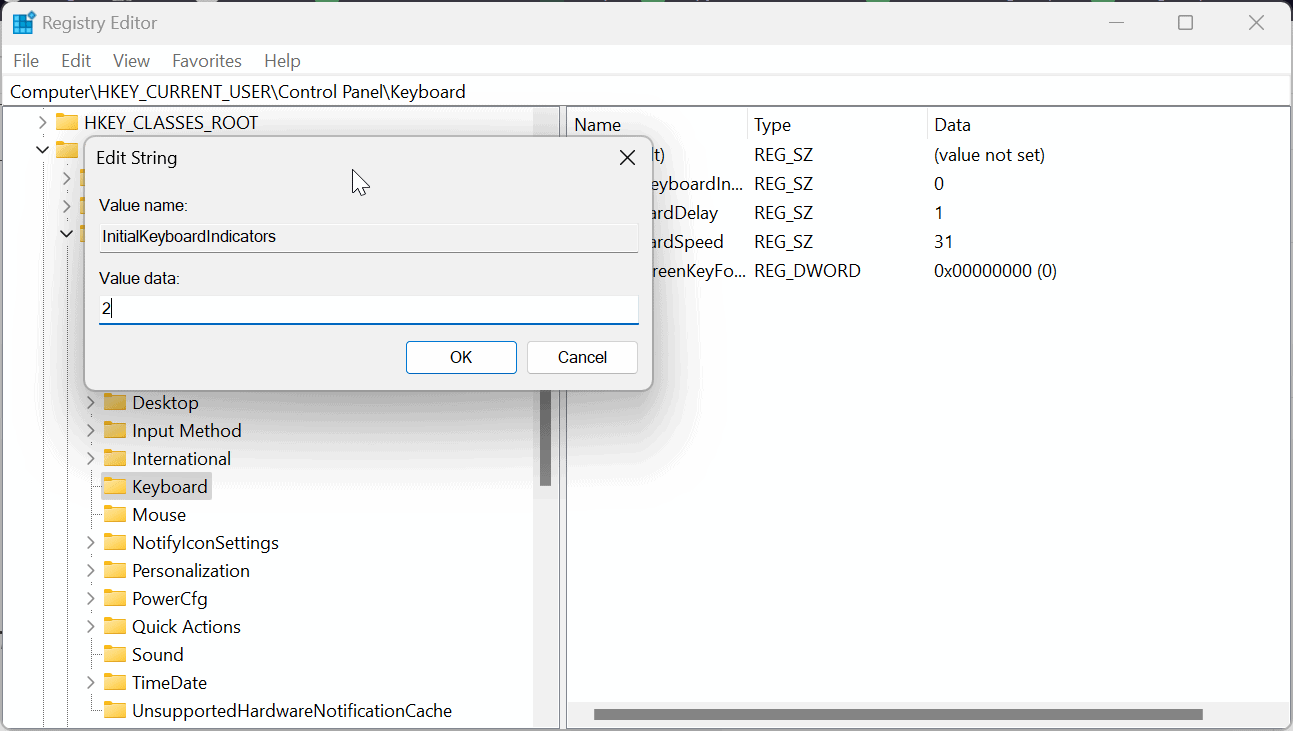Viewport: 1293px width, 731px height.
Task: Click the HKEY_CLASSES_ROOT folder icon
Action: point(67,123)
